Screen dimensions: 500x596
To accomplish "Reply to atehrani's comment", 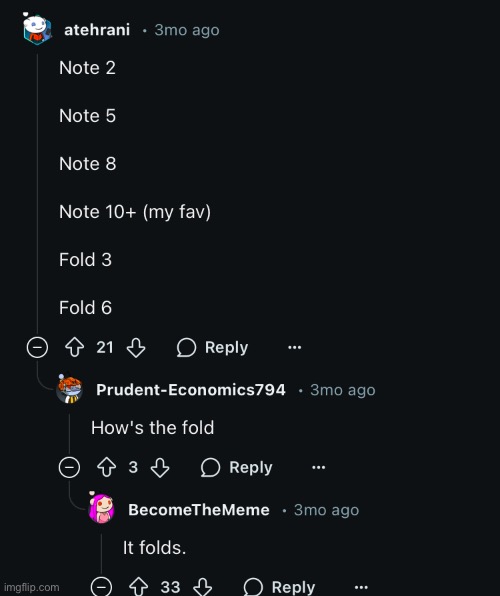I will (213, 347).
